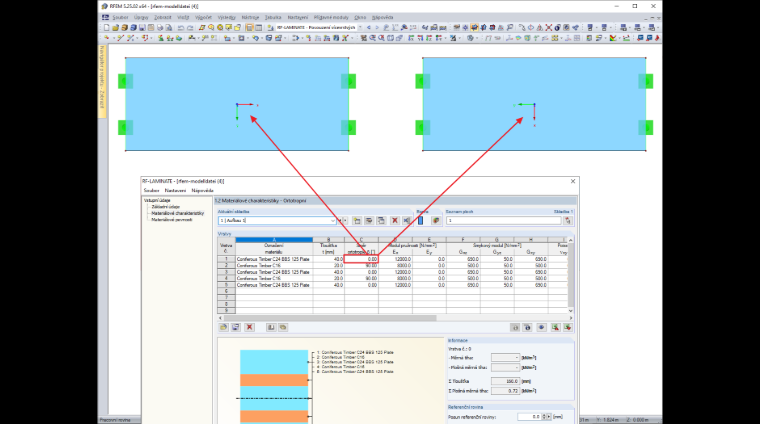The image size is (760, 424).
Task: Select row 2 Coniferous Timber C16 cell
Action: click(x=274, y=266)
